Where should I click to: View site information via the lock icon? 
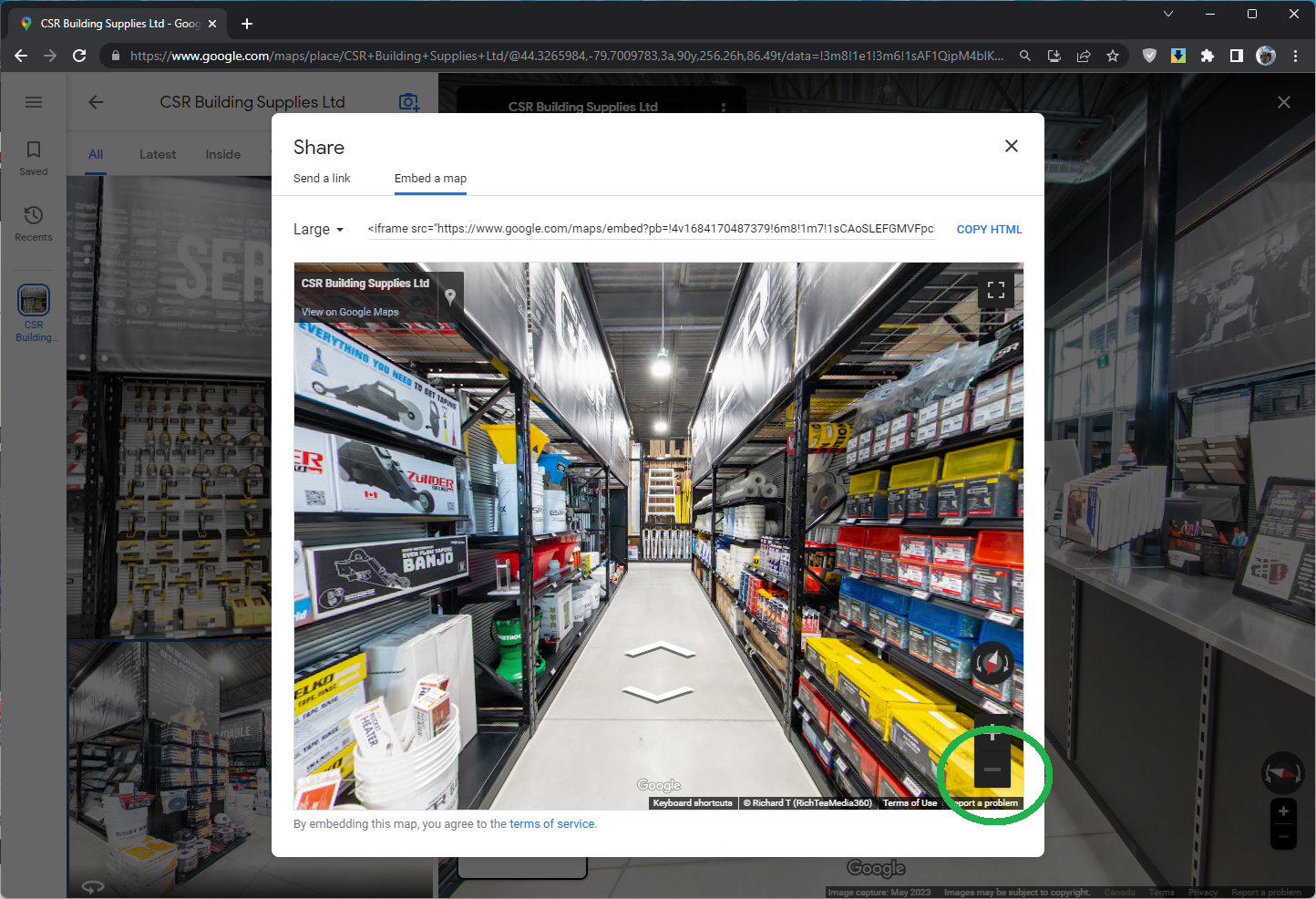tap(115, 56)
